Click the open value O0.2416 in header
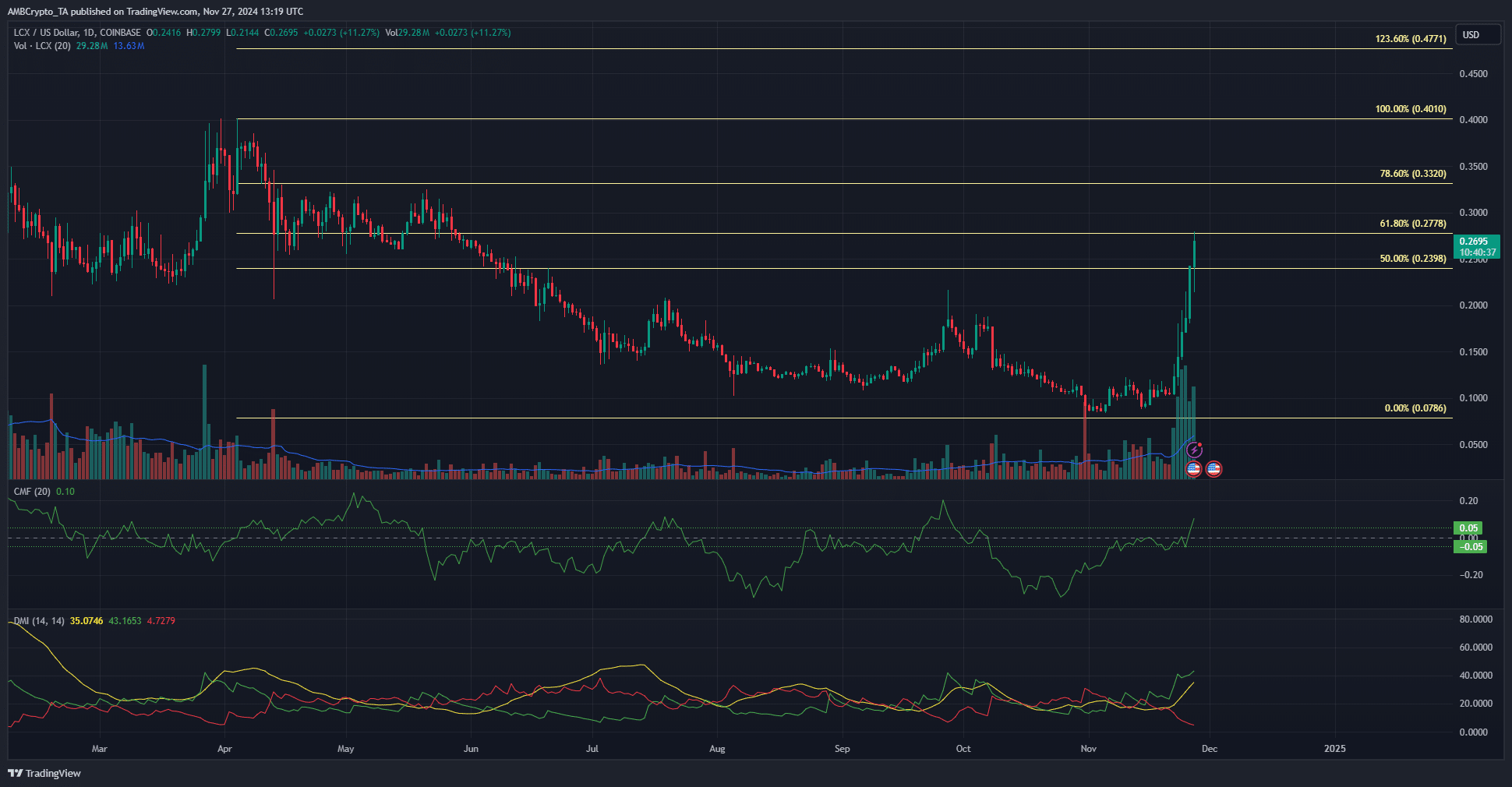This screenshot has height=787, width=1512. tap(164, 33)
